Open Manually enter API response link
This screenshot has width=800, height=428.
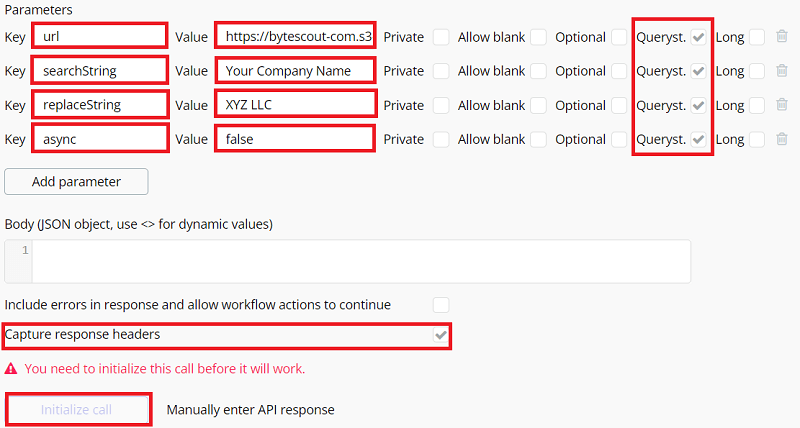click(250, 409)
